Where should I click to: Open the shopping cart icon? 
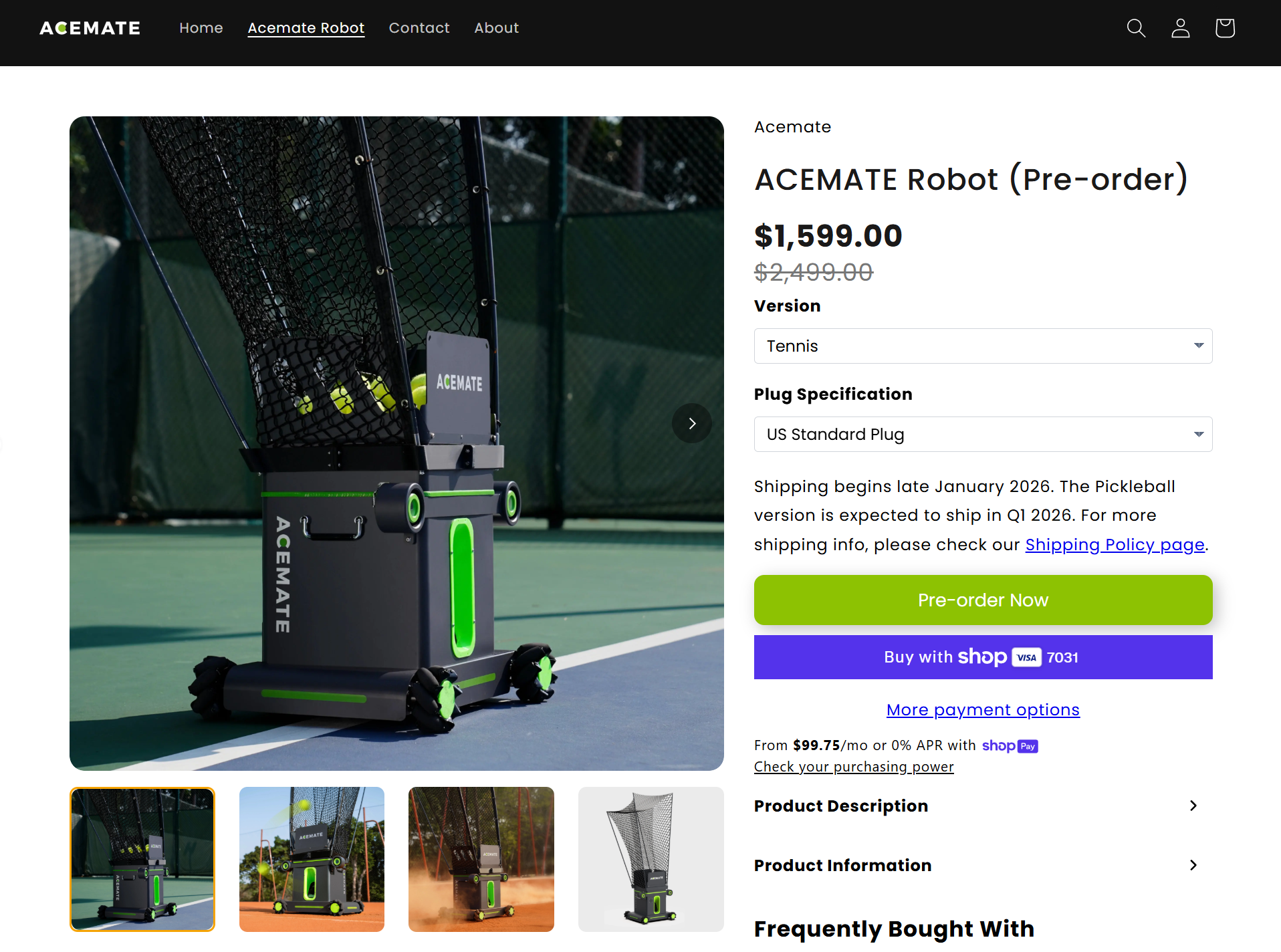1224,28
